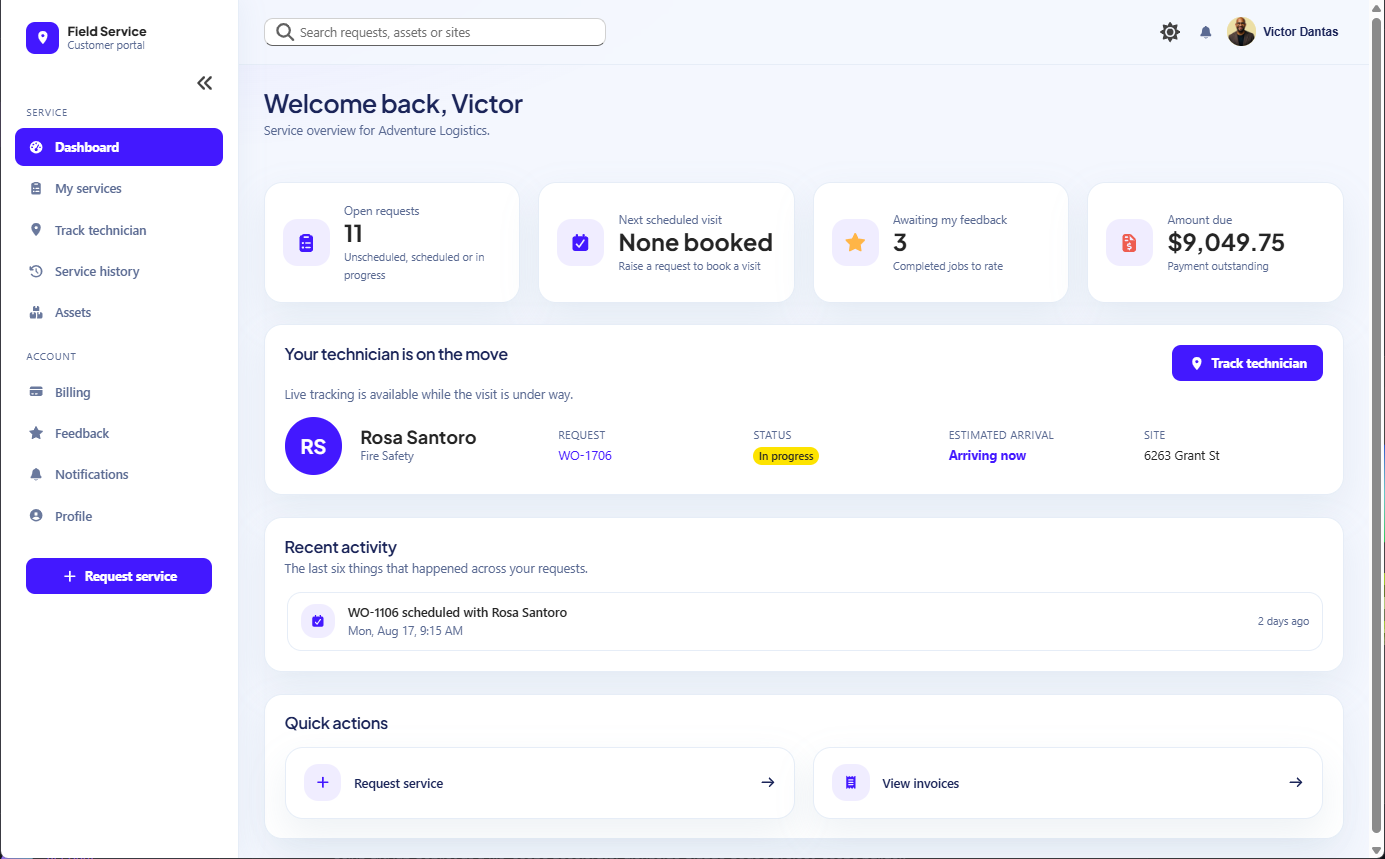
Task: Click the RS technician avatar circle
Action: (x=313, y=446)
